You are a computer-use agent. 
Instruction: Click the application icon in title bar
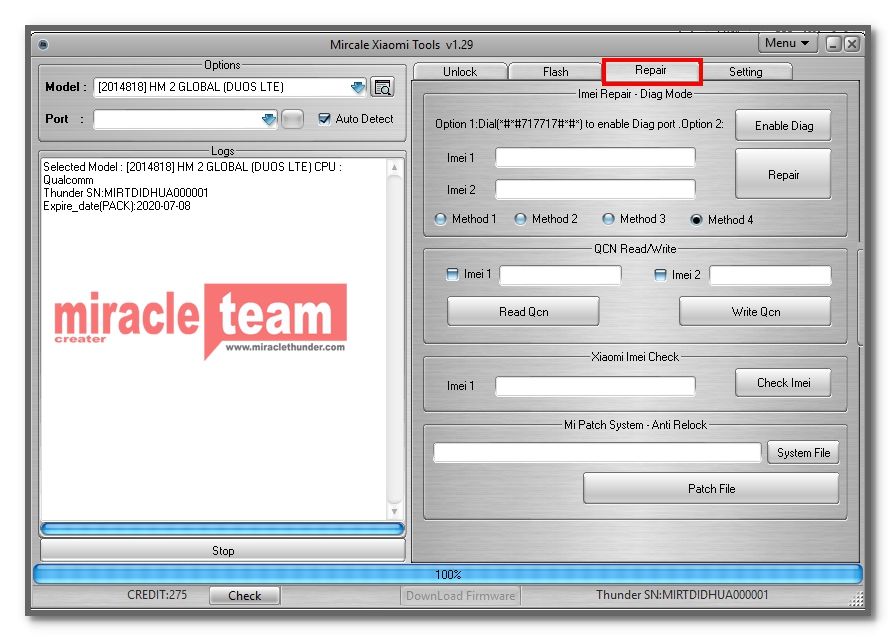pyautogui.click(x=43, y=45)
